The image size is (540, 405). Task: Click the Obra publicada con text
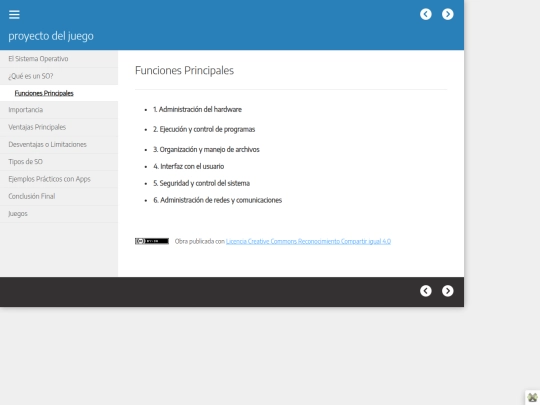click(x=199, y=241)
